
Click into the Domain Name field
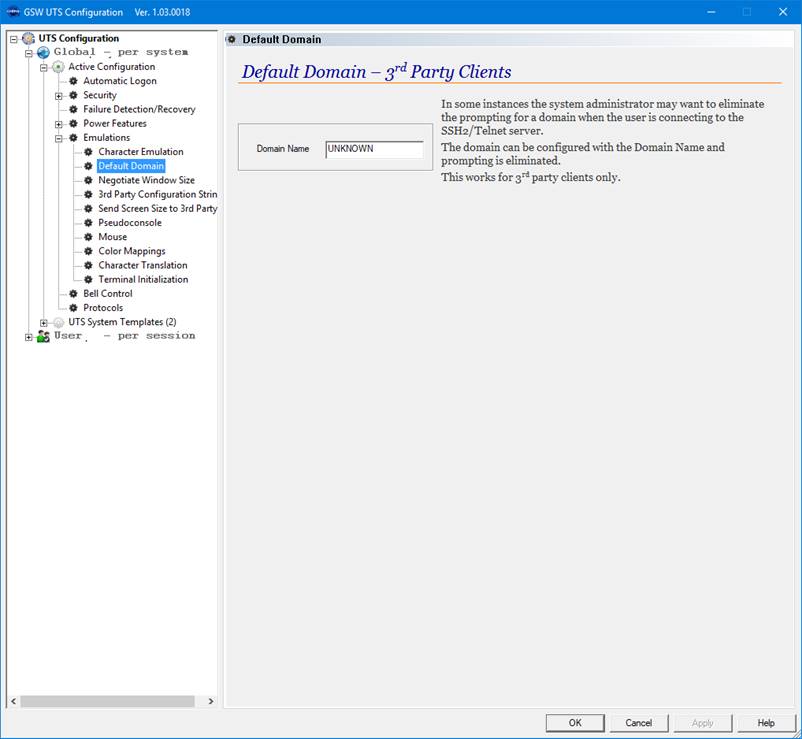click(374, 149)
